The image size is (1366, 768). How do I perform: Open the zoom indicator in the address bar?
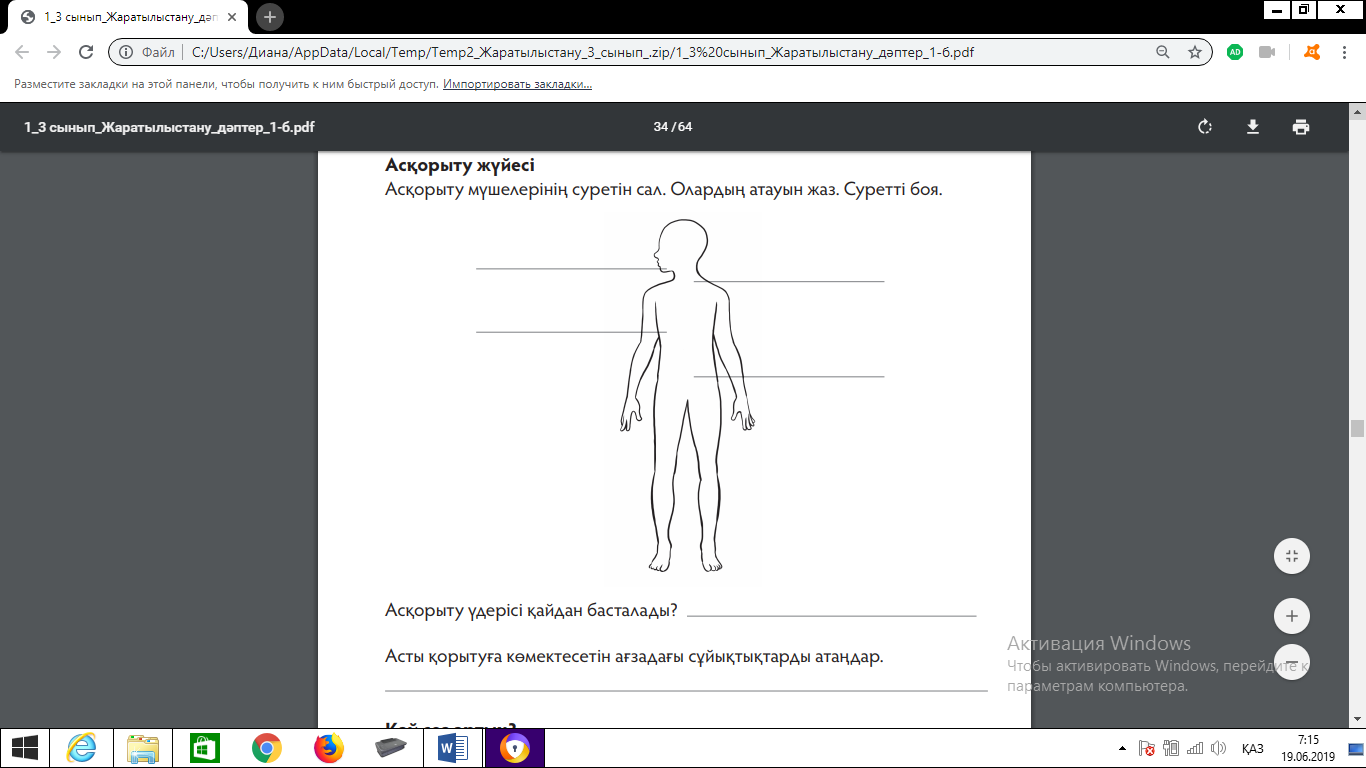tap(1162, 52)
